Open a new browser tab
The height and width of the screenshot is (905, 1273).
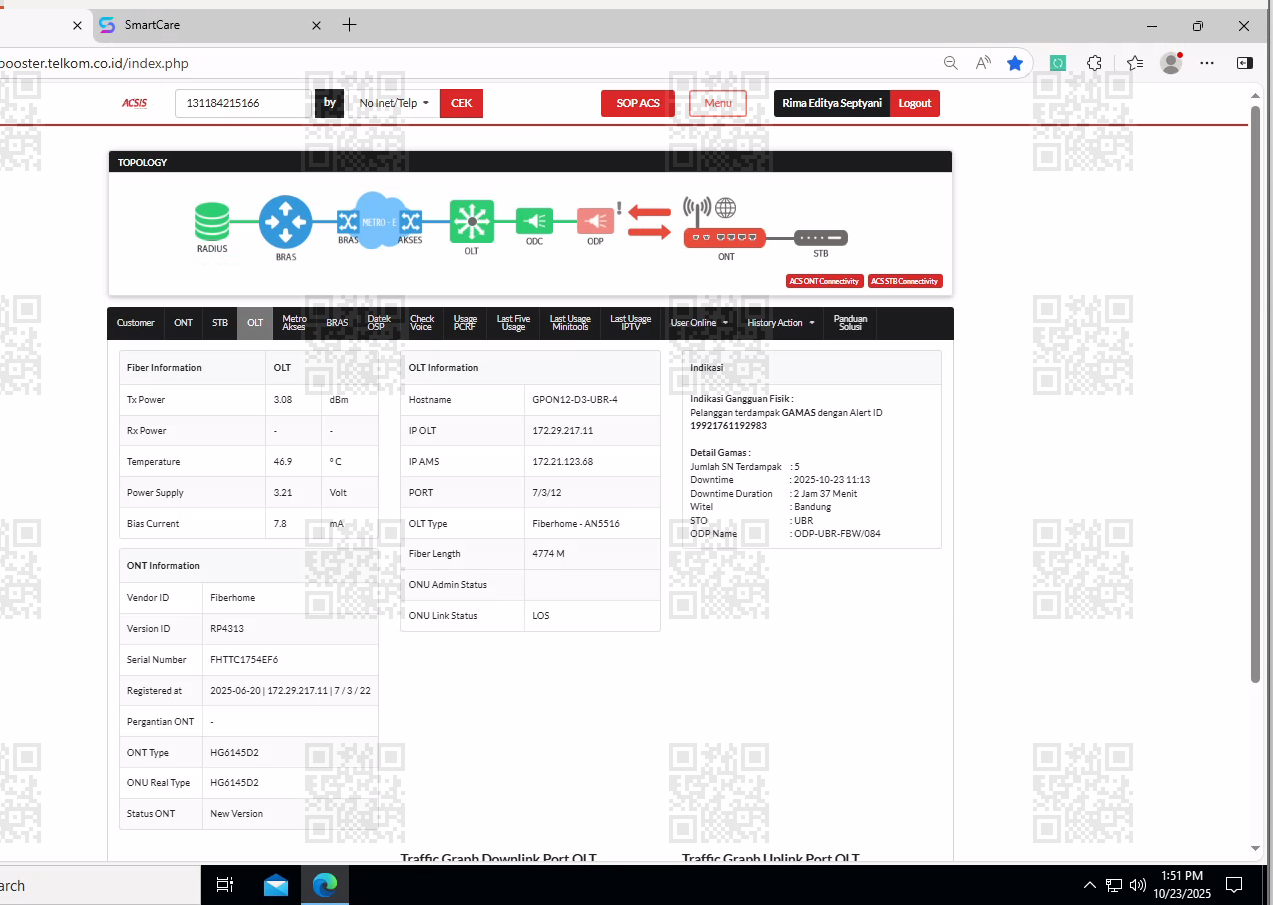click(349, 25)
